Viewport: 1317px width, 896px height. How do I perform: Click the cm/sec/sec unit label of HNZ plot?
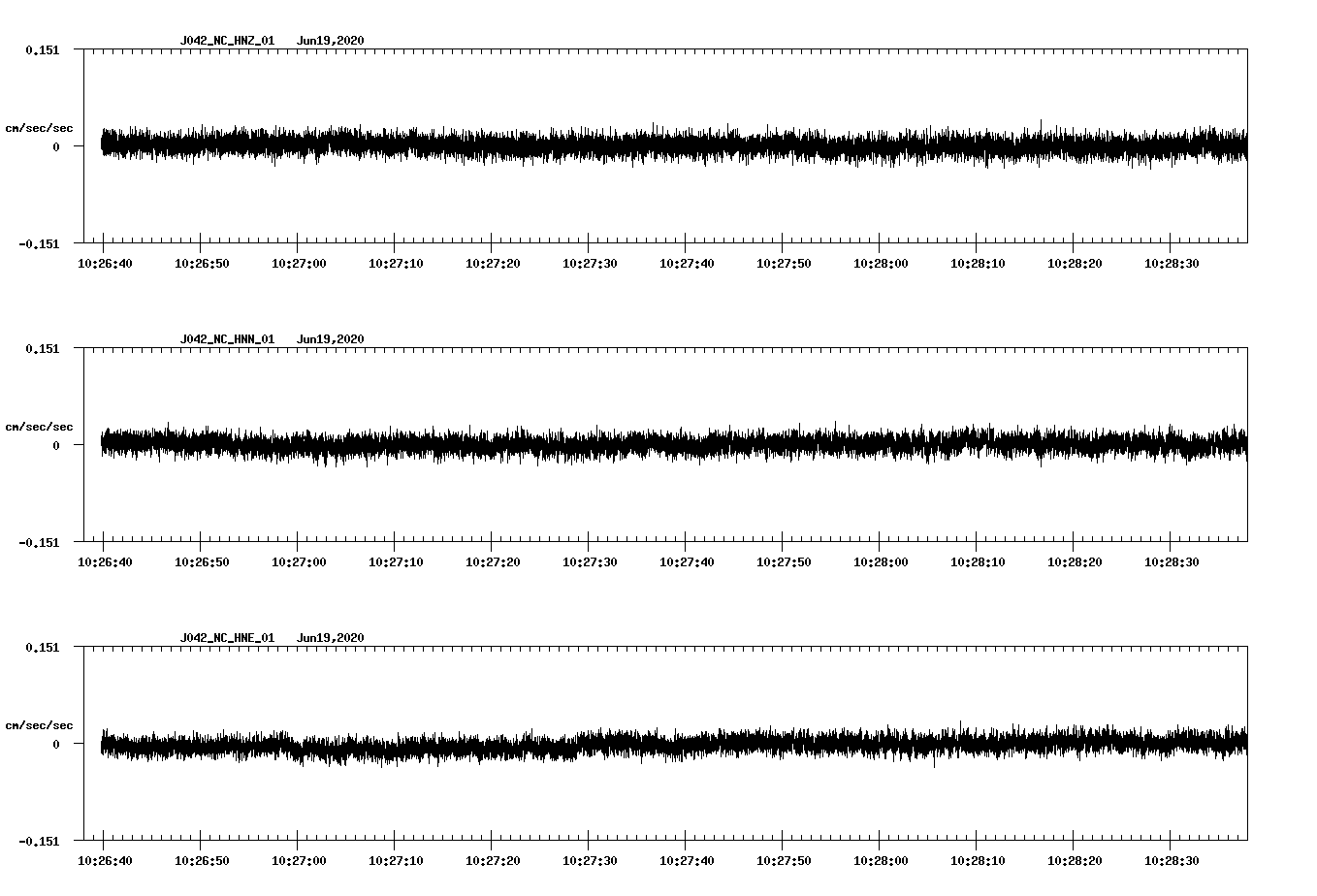39,128
